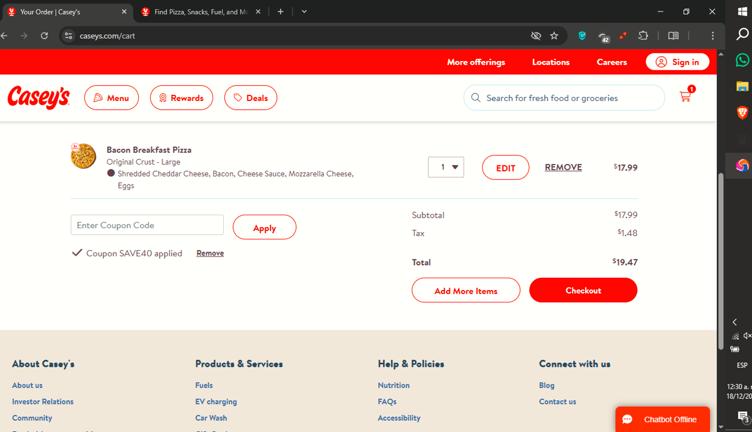Viewport: 752px width, 432px height.
Task: Open the tab search dropdown arrow
Action: coord(304,12)
